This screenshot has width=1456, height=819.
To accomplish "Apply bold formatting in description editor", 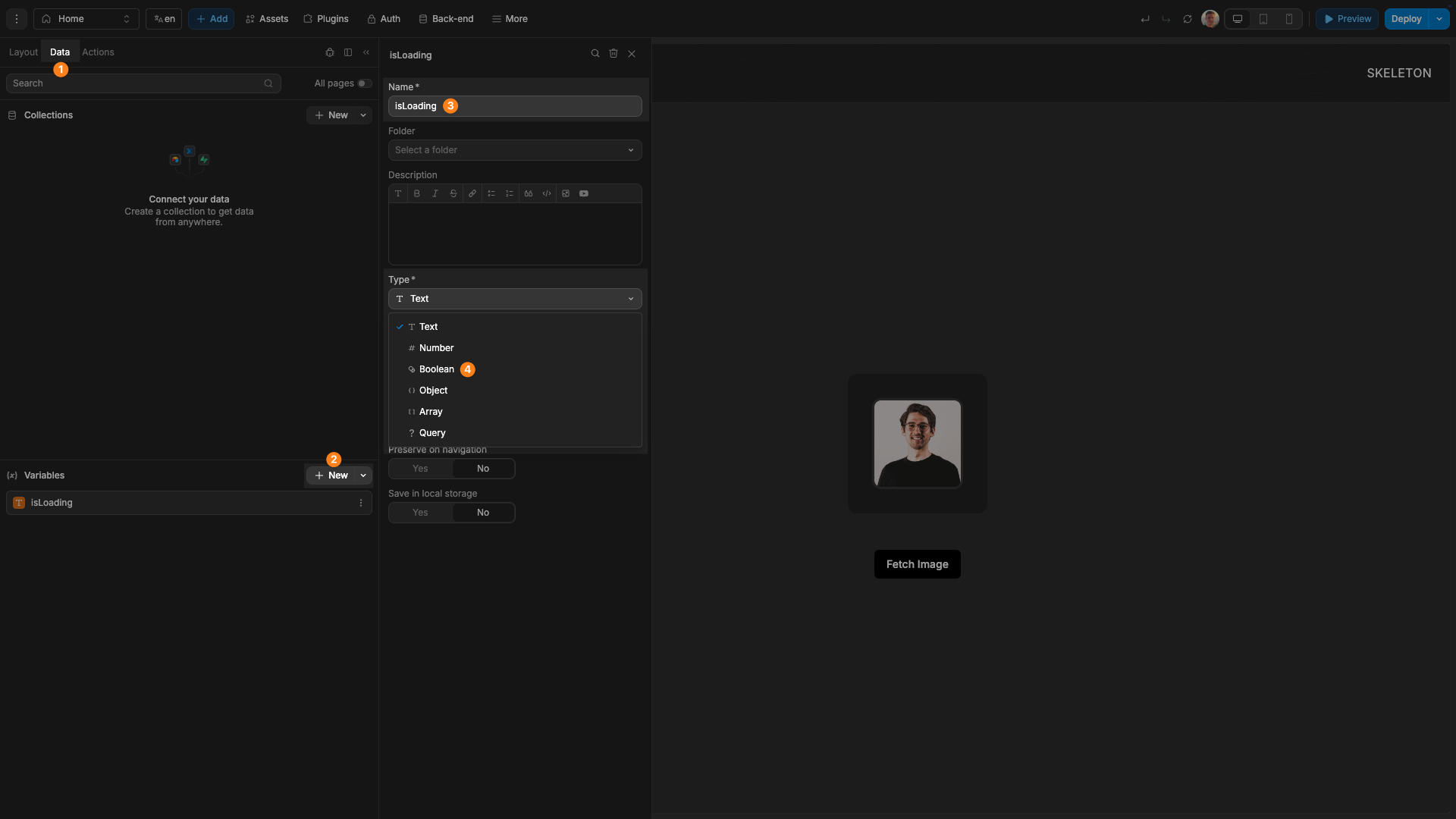I will [416, 193].
